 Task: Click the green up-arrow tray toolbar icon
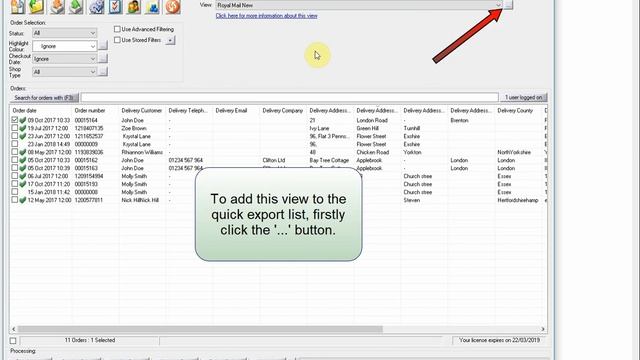tap(76, 7)
